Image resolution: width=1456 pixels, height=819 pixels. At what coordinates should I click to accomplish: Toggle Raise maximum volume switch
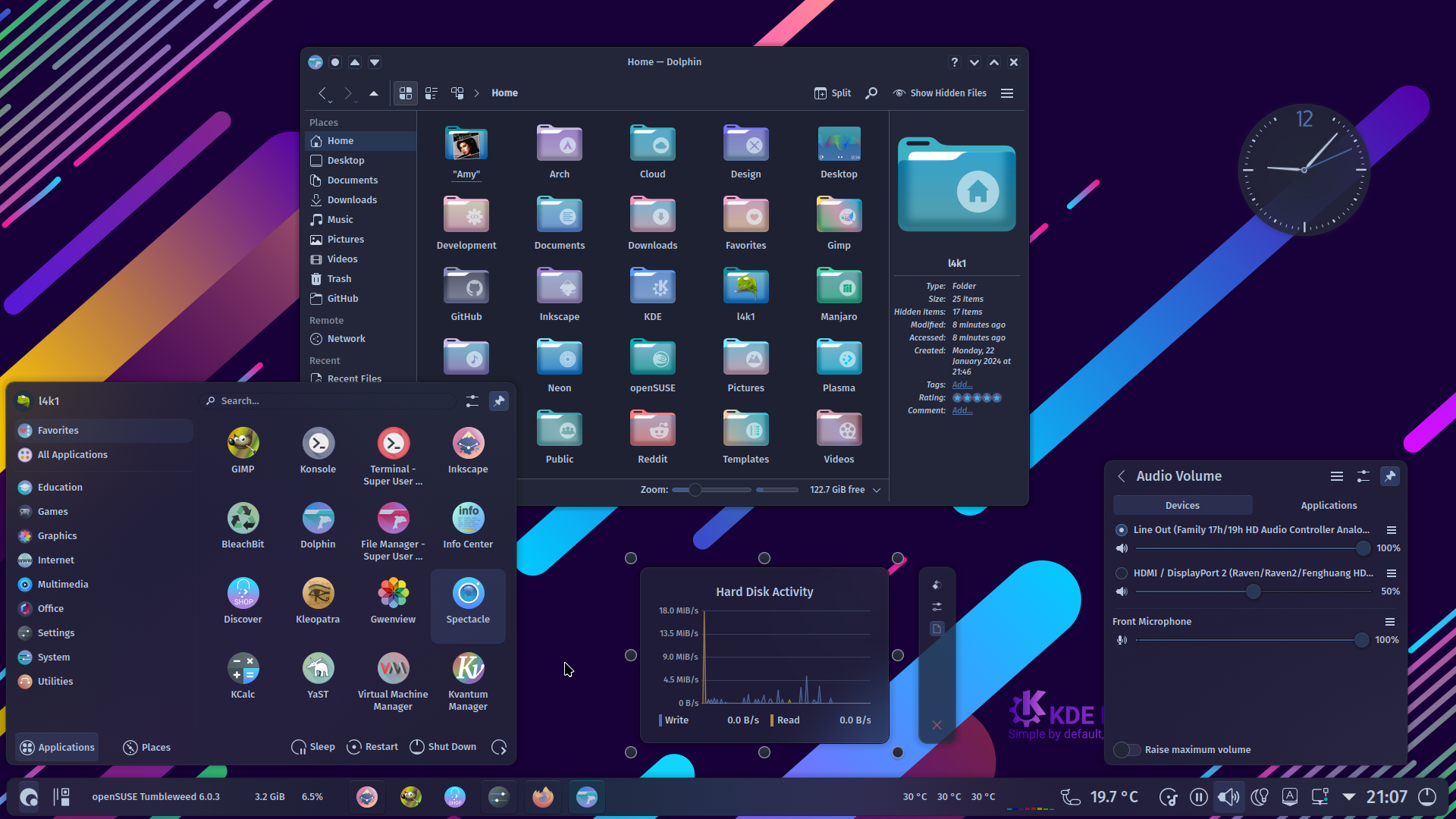pos(1127,749)
